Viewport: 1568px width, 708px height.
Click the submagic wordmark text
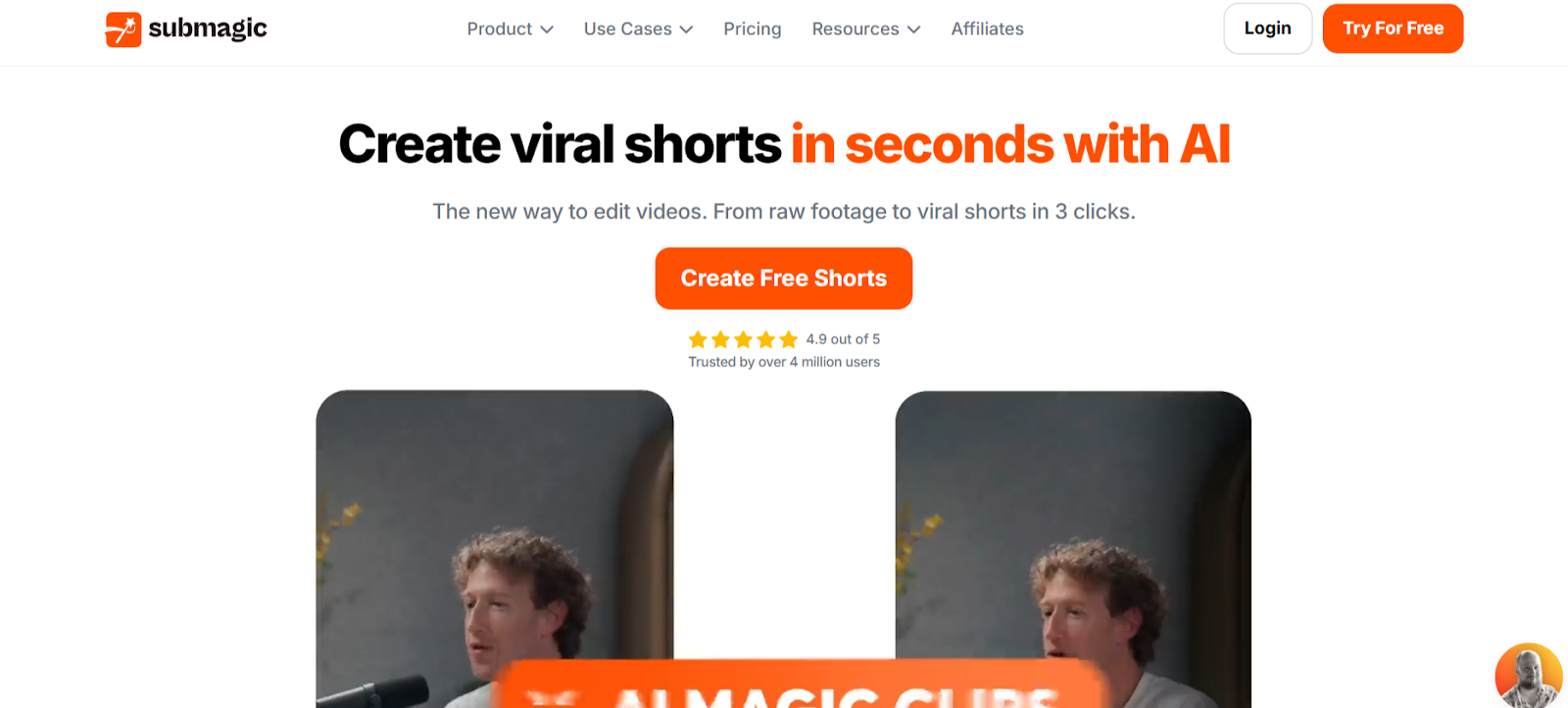click(208, 28)
